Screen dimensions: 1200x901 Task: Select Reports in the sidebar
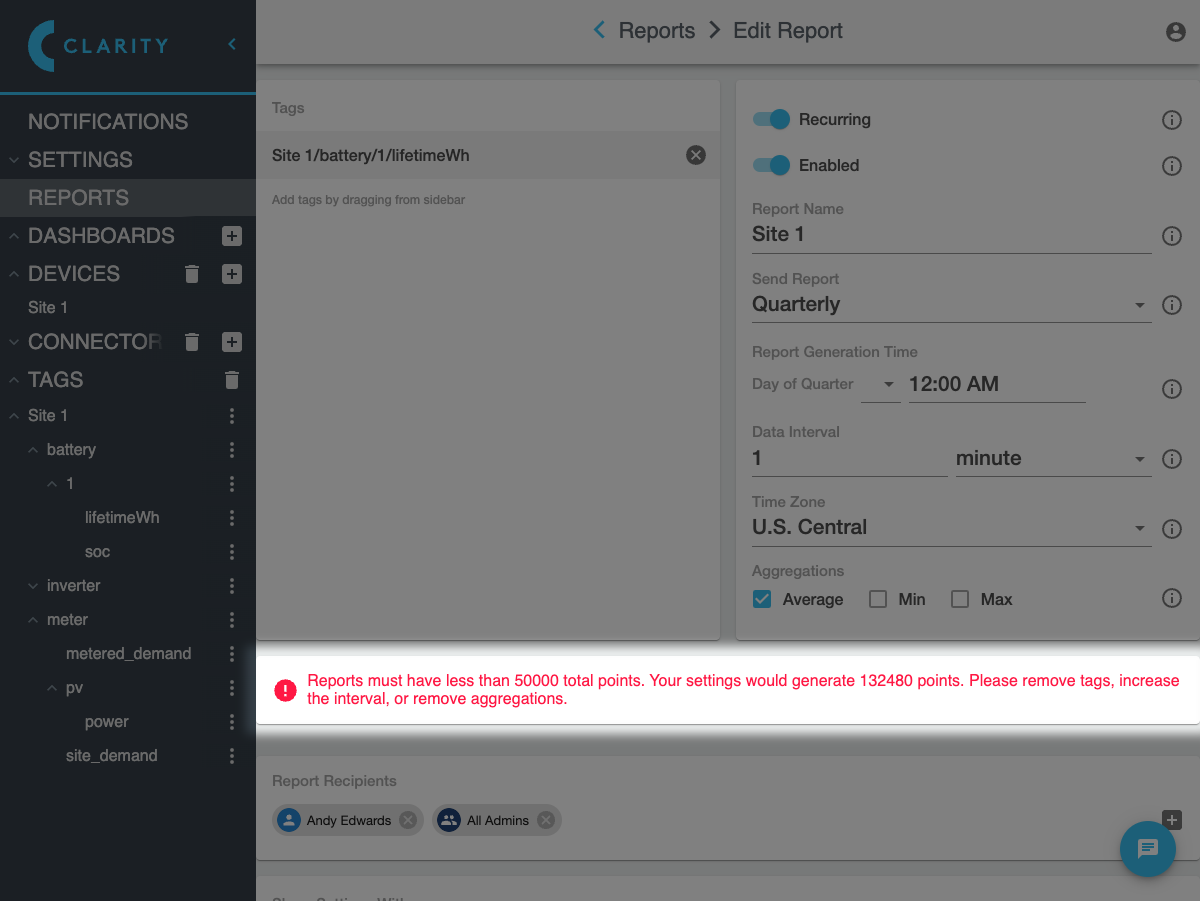tap(78, 198)
